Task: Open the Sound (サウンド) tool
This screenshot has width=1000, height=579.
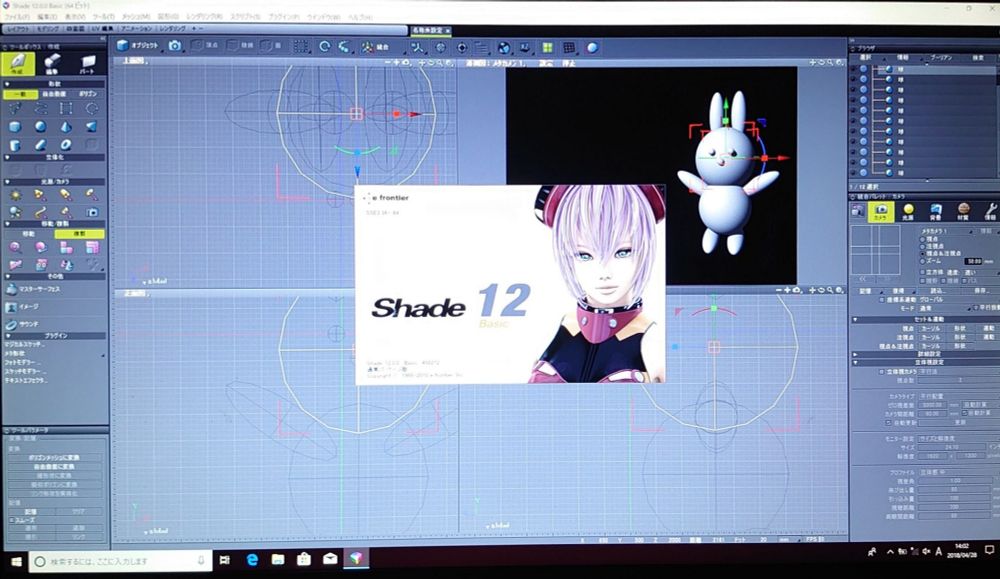Action: pyautogui.click(x=23, y=324)
